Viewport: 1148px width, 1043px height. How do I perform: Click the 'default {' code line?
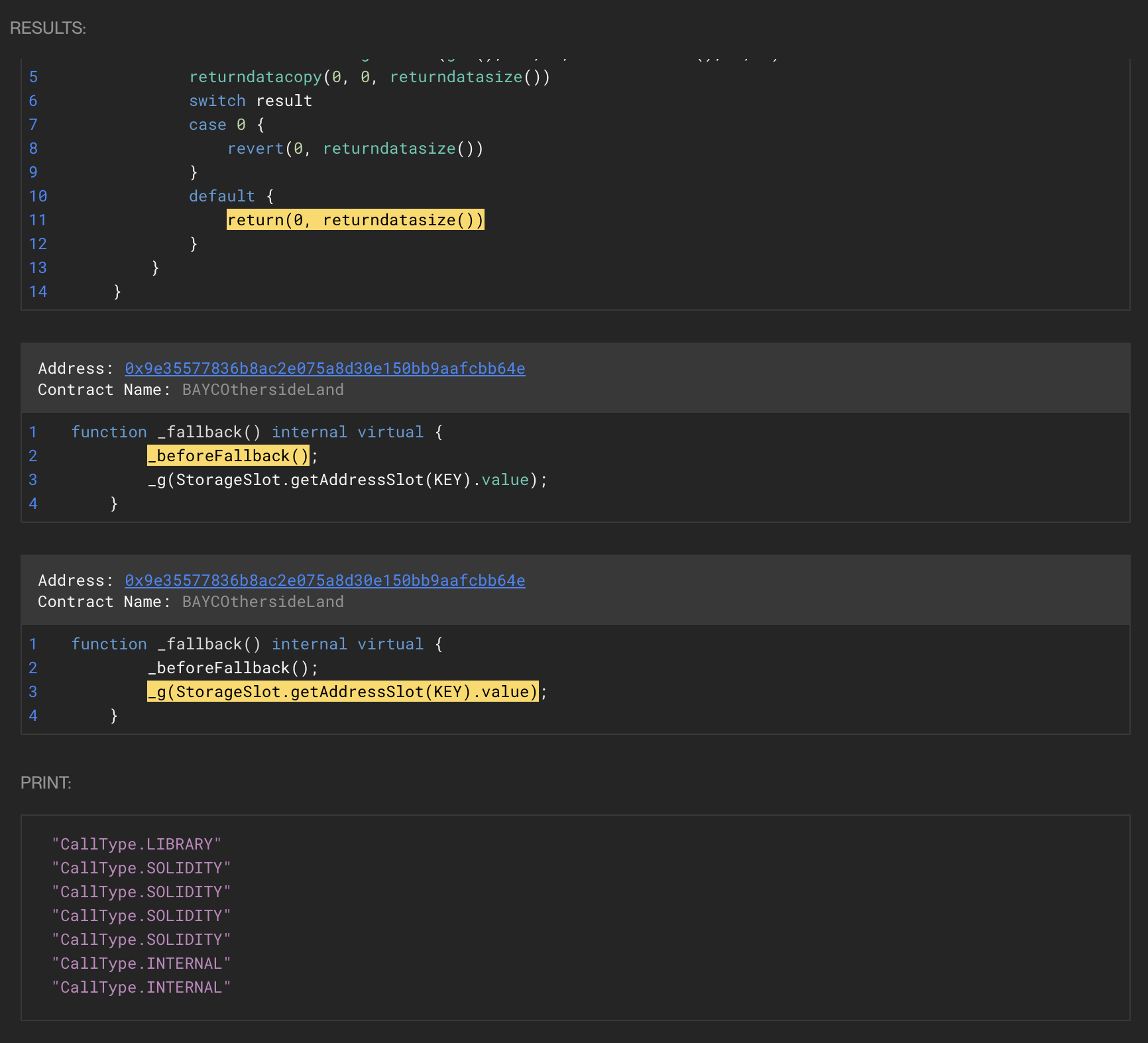click(x=231, y=196)
